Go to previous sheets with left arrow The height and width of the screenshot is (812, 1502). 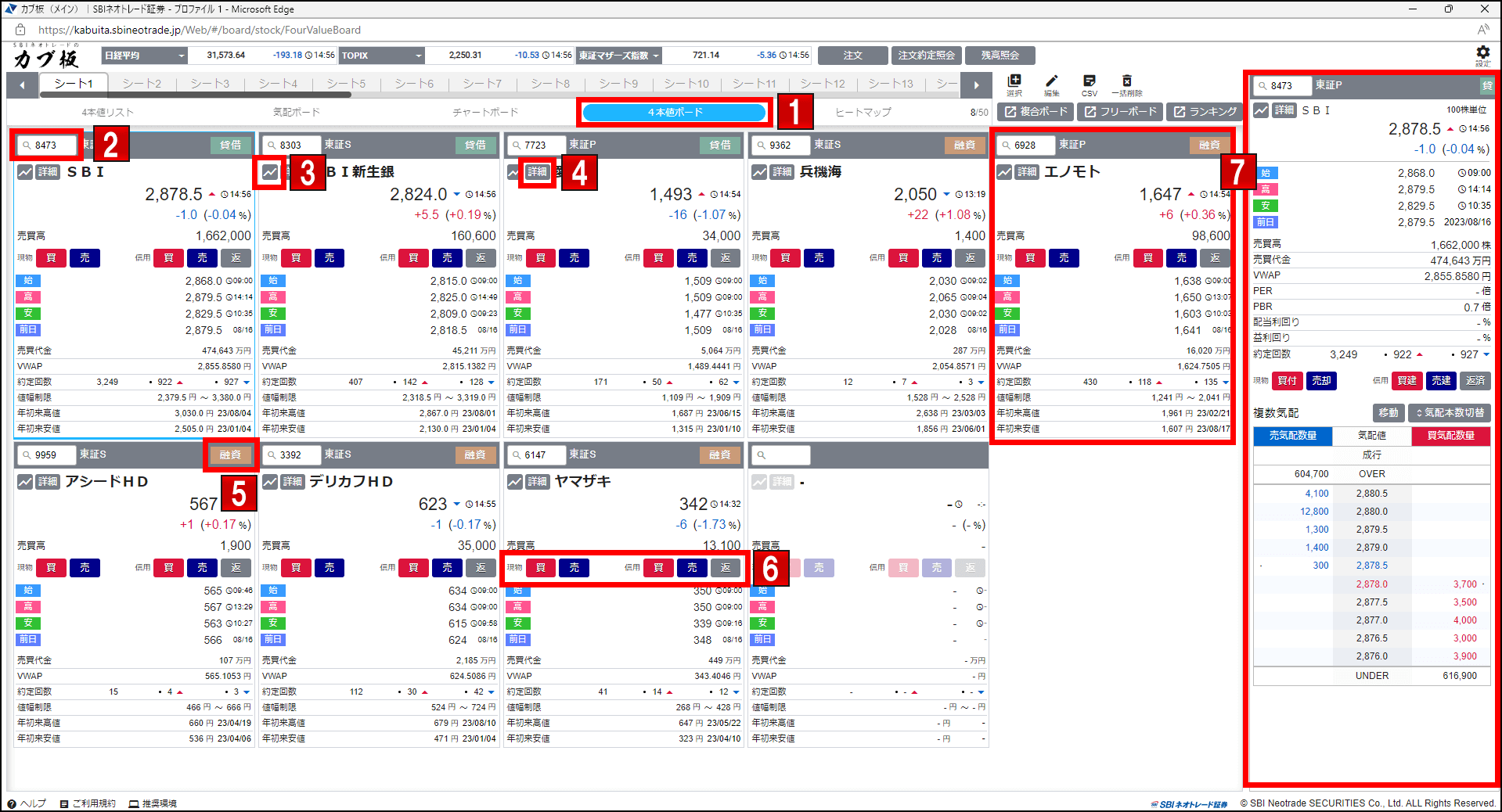point(22,84)
